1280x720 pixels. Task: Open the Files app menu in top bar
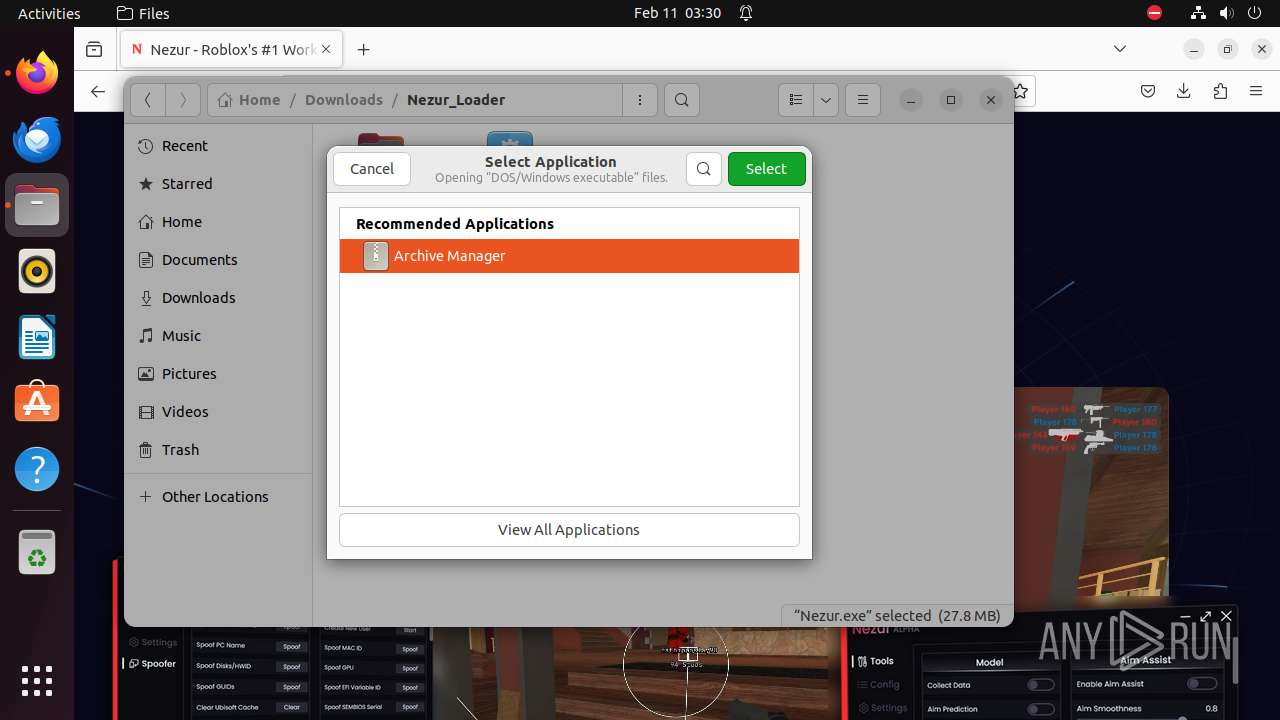[x=143, y=13]
